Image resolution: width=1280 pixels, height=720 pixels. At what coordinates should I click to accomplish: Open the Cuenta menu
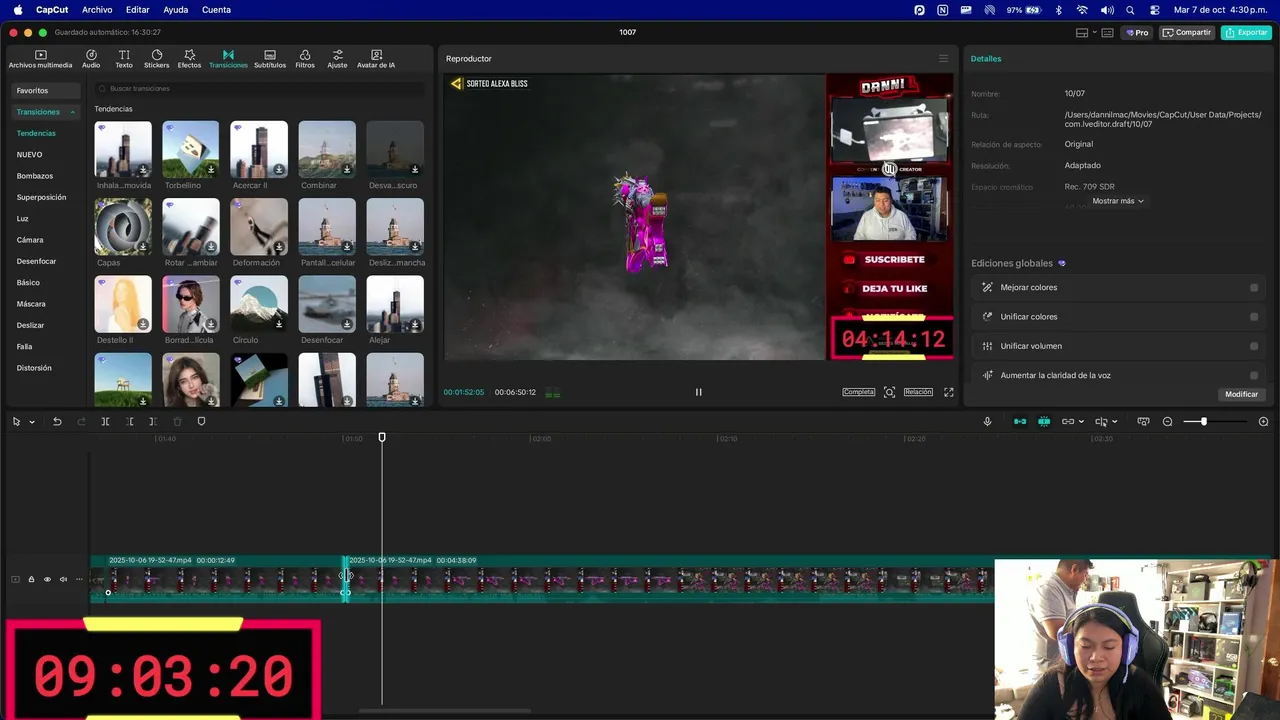point(216,10)
